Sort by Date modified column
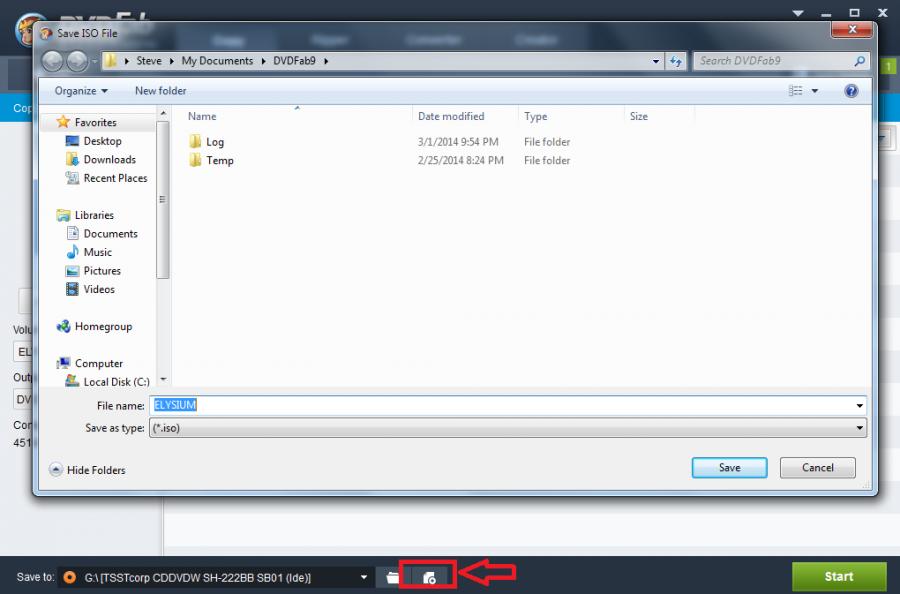 point(451,117)
